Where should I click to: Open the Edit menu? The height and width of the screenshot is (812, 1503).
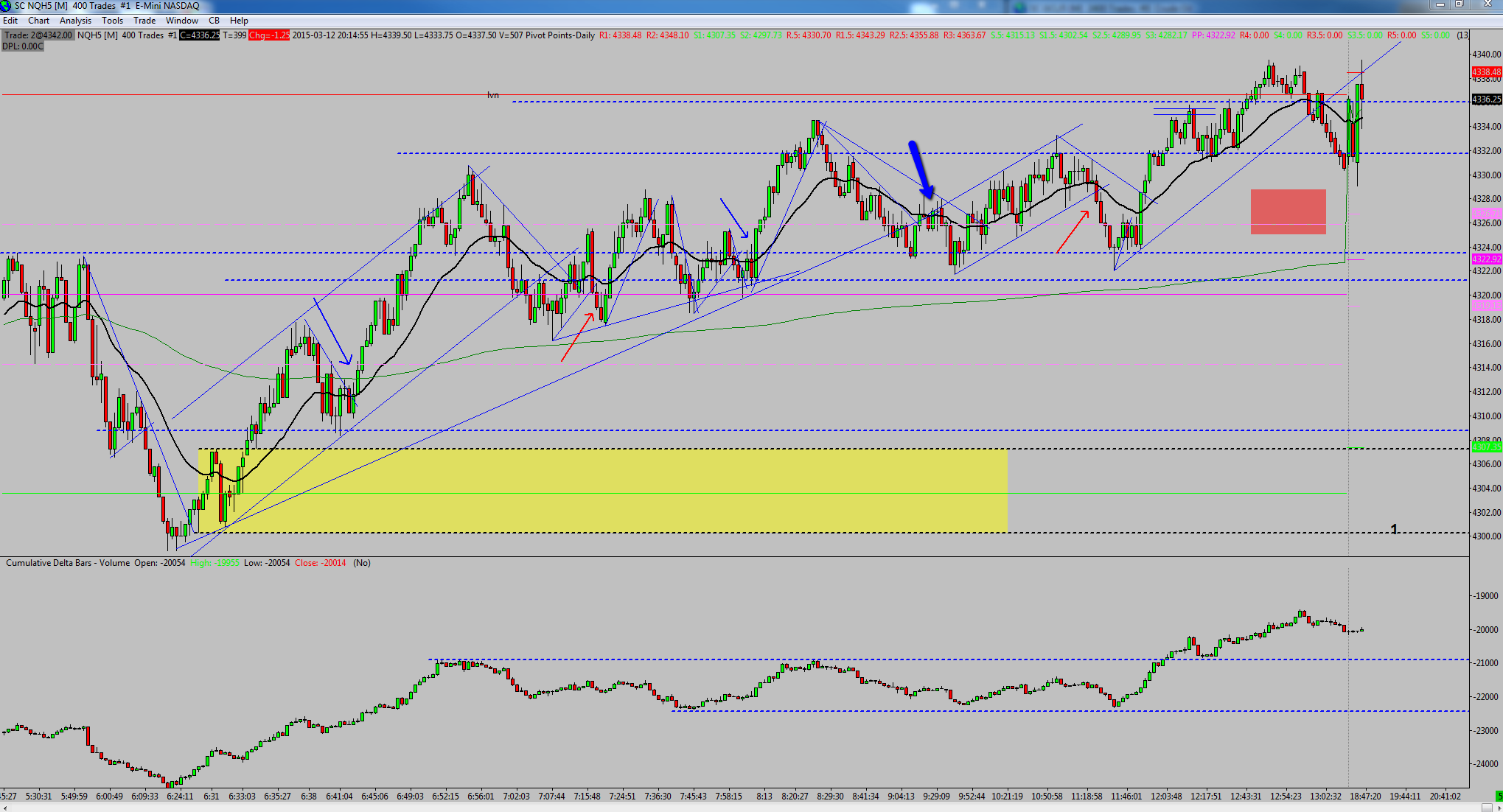[10, 21]
